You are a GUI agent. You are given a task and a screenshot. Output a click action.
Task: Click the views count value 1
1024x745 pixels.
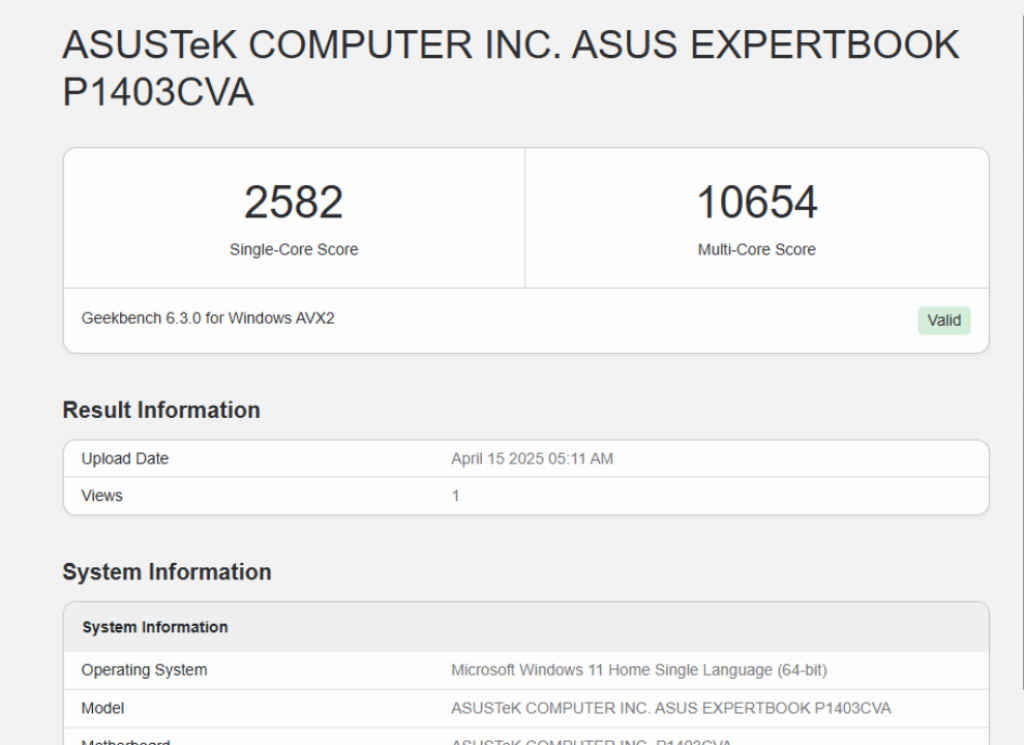point(455,496)
